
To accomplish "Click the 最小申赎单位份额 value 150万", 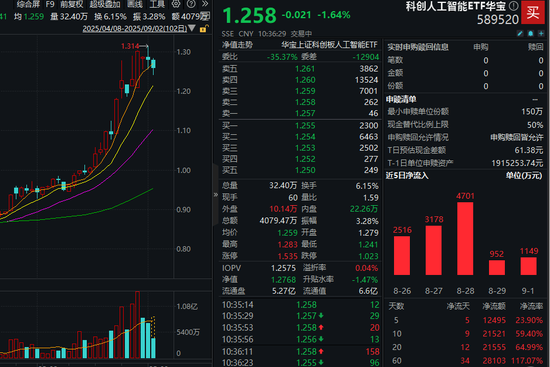I will tap(532, 112).
